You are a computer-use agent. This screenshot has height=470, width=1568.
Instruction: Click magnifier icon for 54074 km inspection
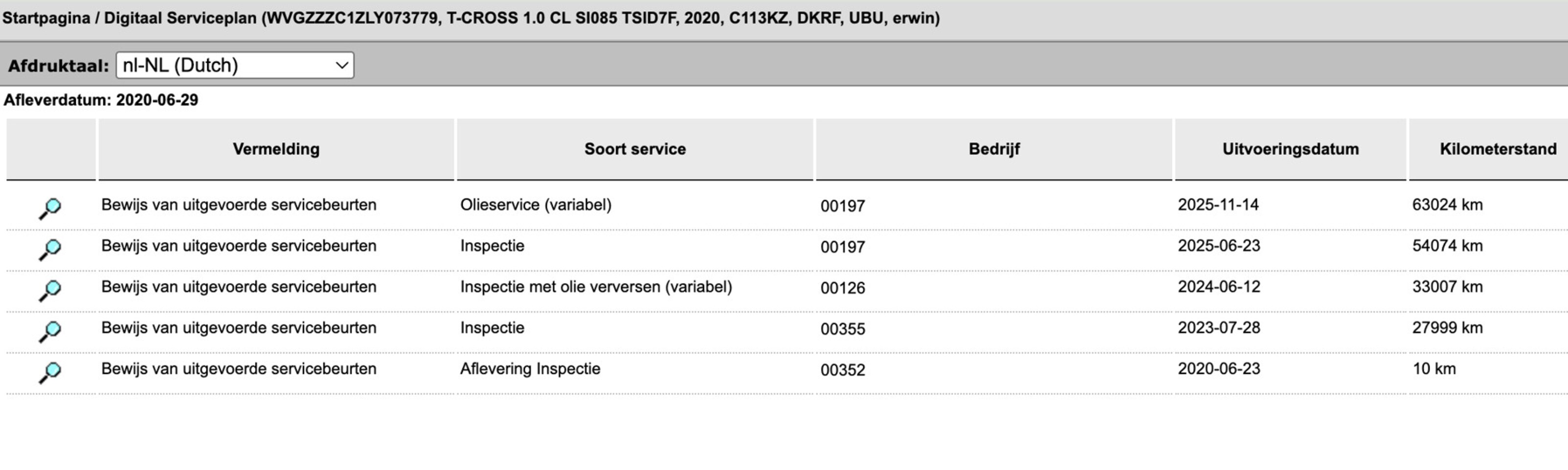[50, 249]
